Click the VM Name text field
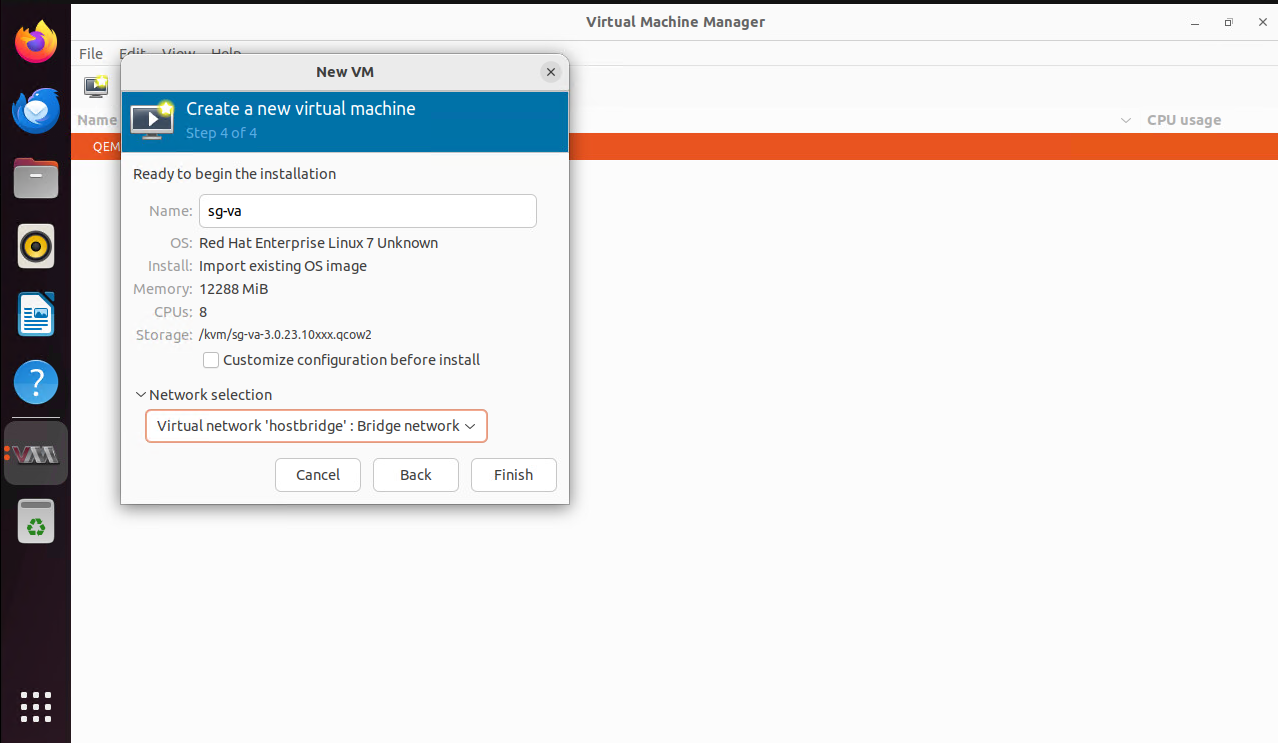This screenshot has width=1278, height=743. (367, 211)
